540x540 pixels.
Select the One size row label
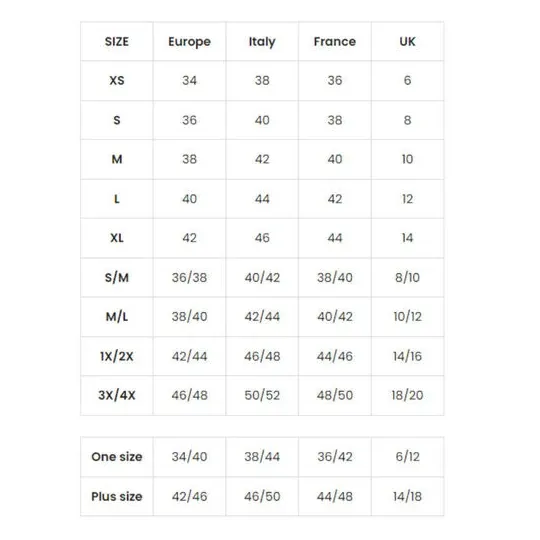pyautogui.click(x=117, y=457)
